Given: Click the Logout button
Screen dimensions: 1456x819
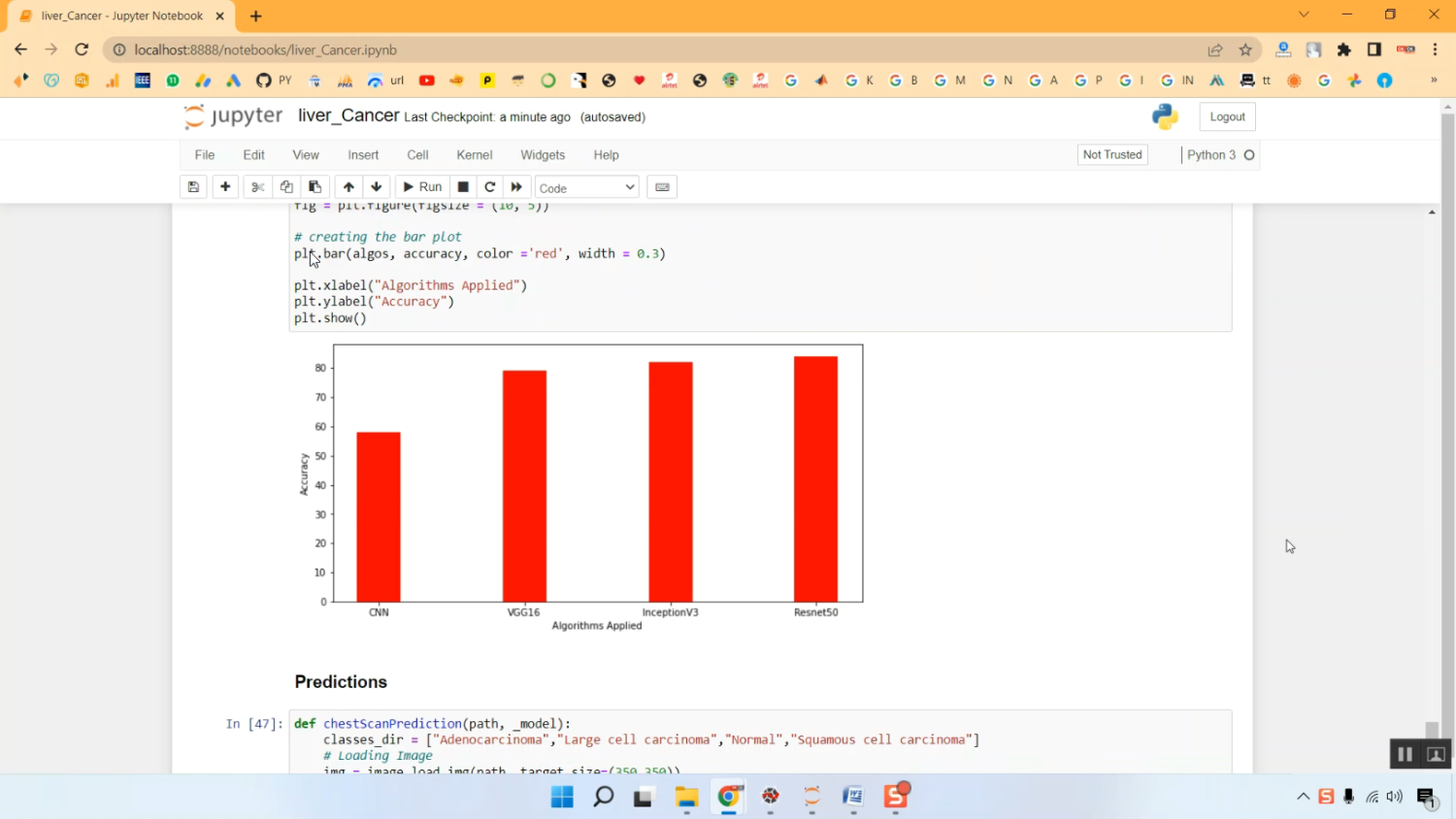Looking at the screenshot, I should tap(1227, 116).
